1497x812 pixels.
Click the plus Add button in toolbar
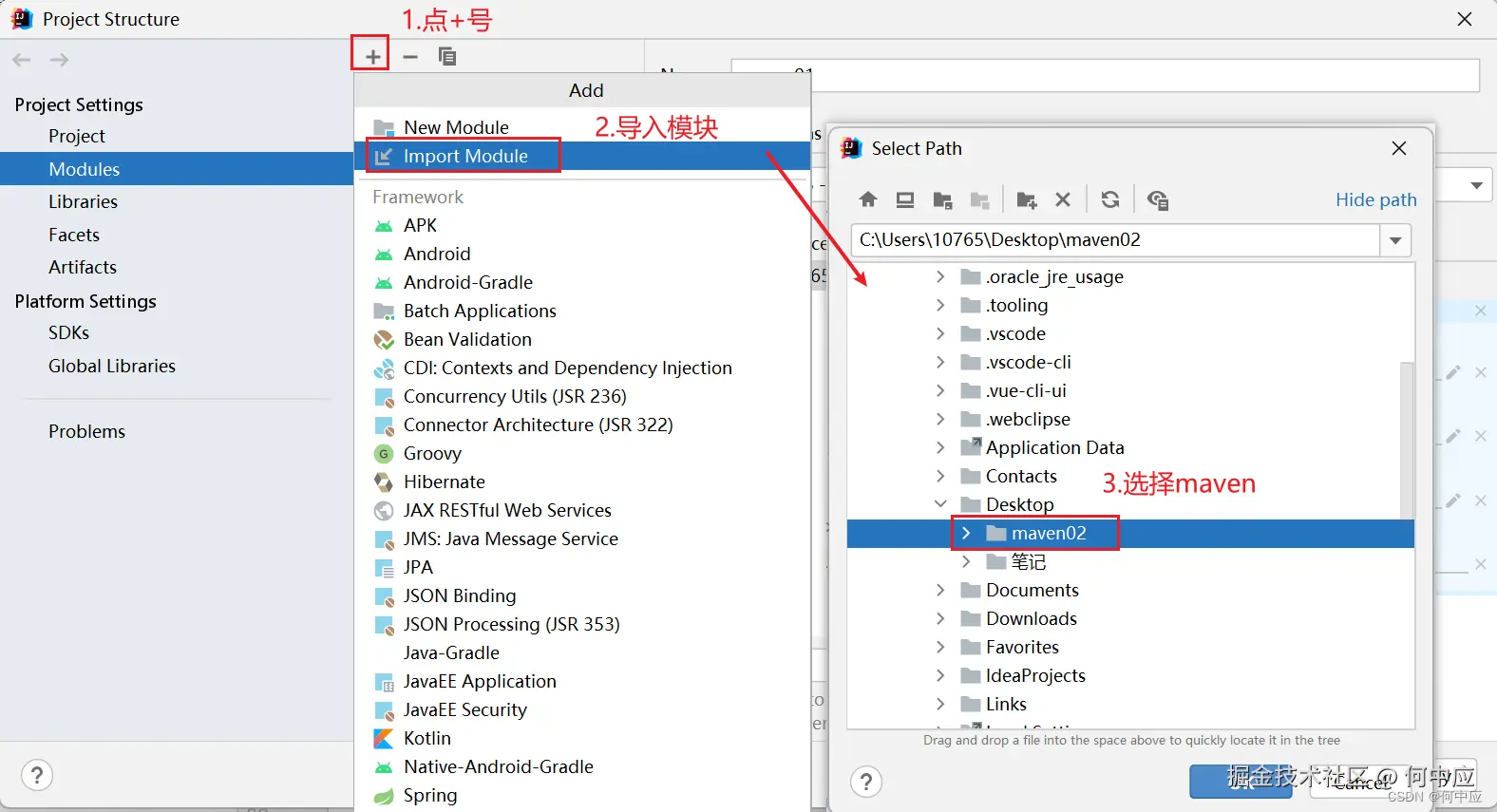372,57
